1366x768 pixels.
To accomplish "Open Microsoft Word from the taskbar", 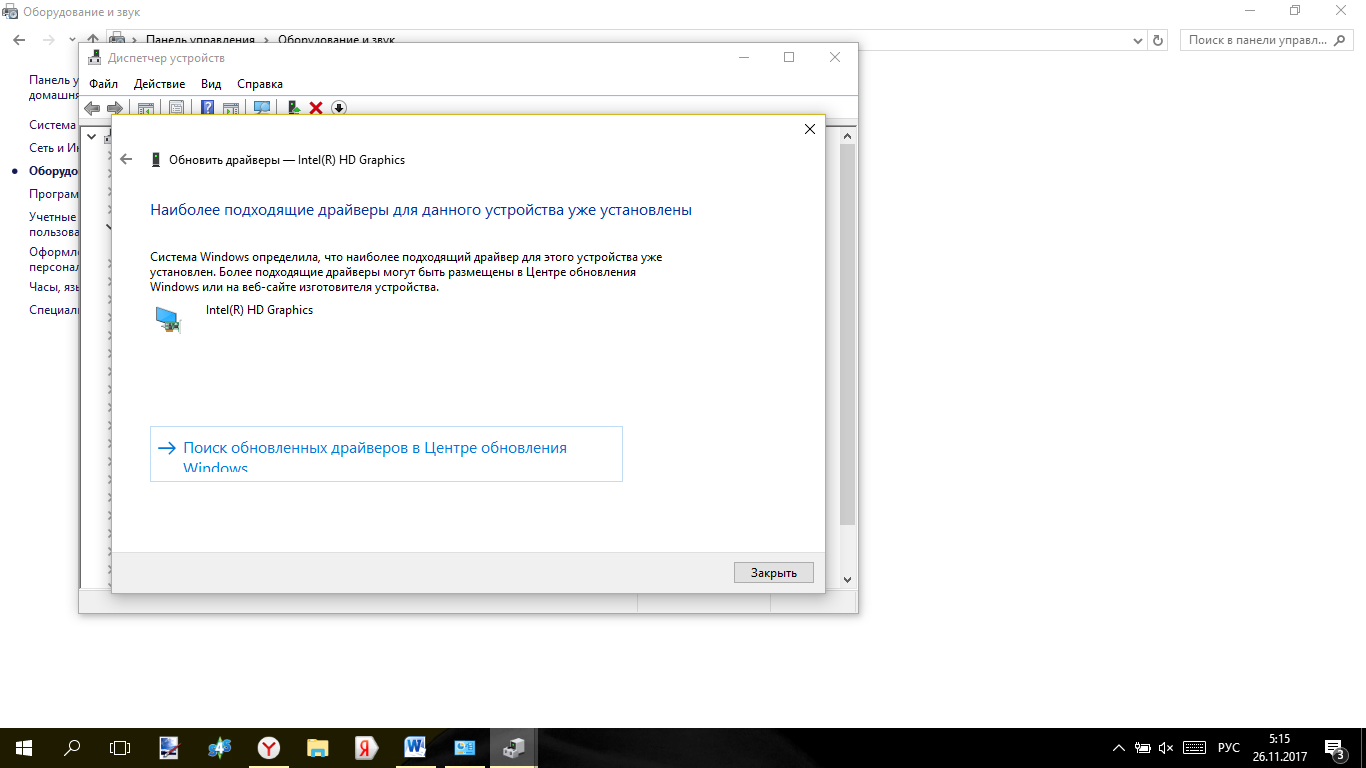I will coord(415,747).
